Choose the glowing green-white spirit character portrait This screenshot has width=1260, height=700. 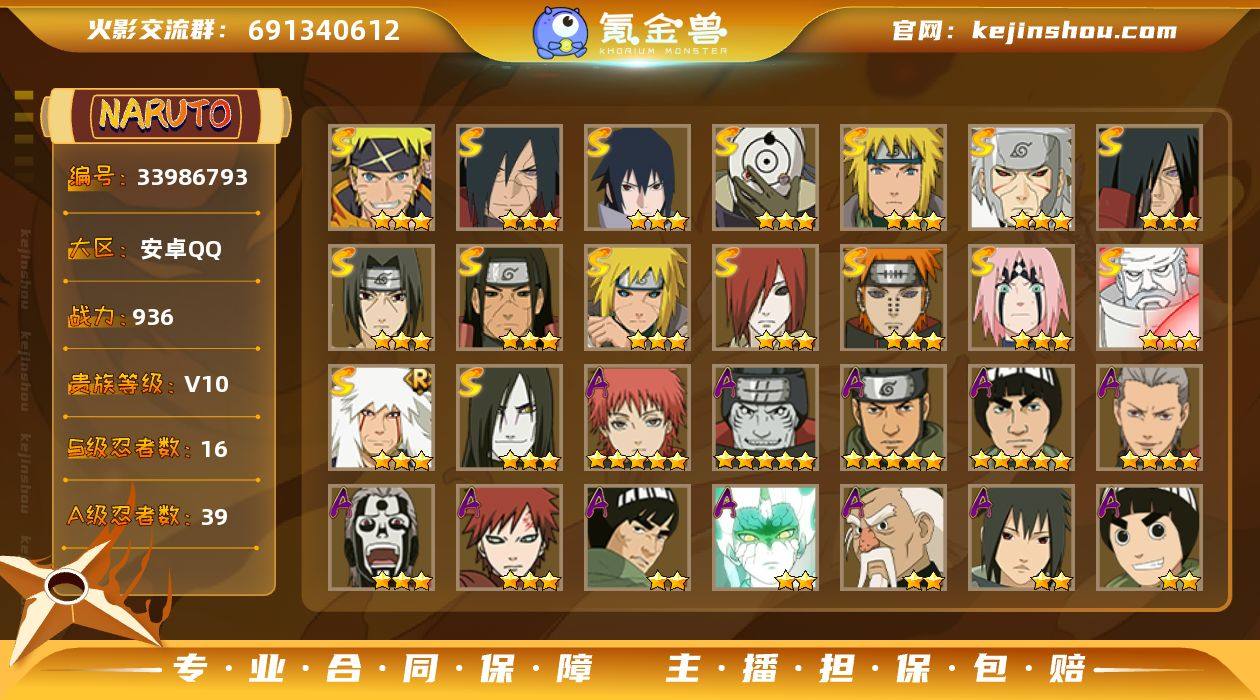tap(765, 538)
